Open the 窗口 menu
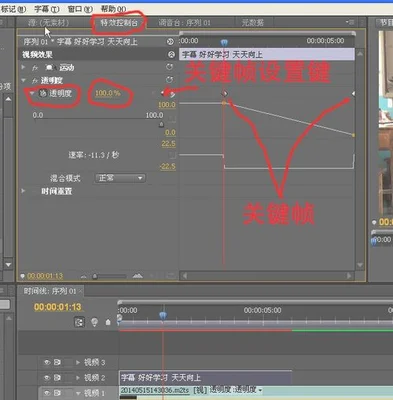The width and height of the screenshot is (393, 400). 80,9
